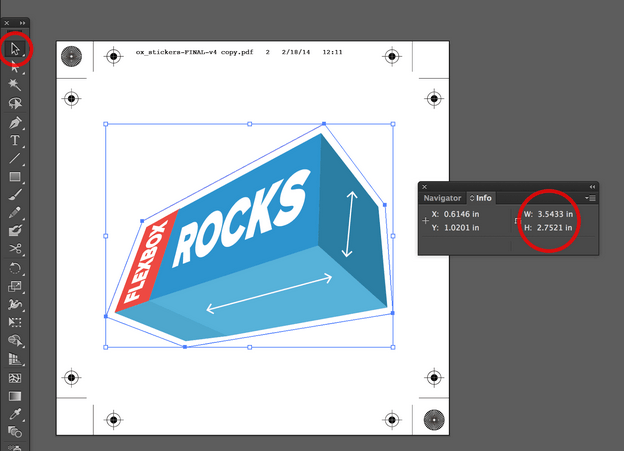Cycle Info panel view via tab arrows
The image size is (624, 451).
[472, 198]
